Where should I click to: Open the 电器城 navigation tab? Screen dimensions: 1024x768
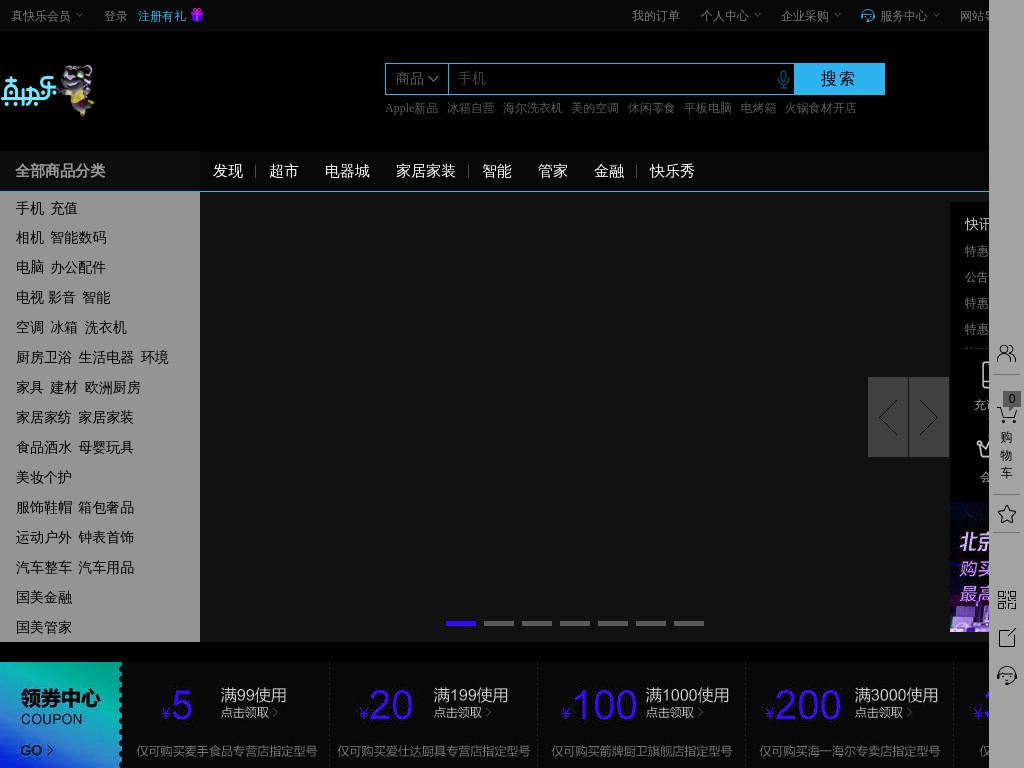pos(347,171)
